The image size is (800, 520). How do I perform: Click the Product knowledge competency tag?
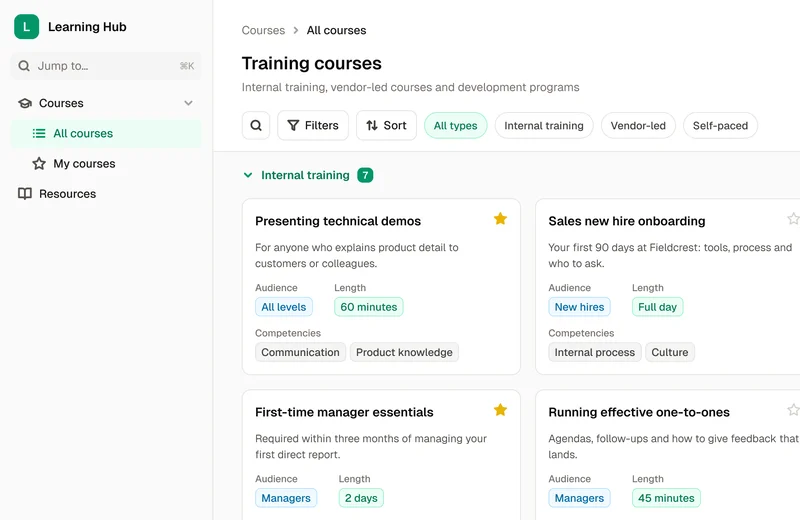[x=404, y=352]
